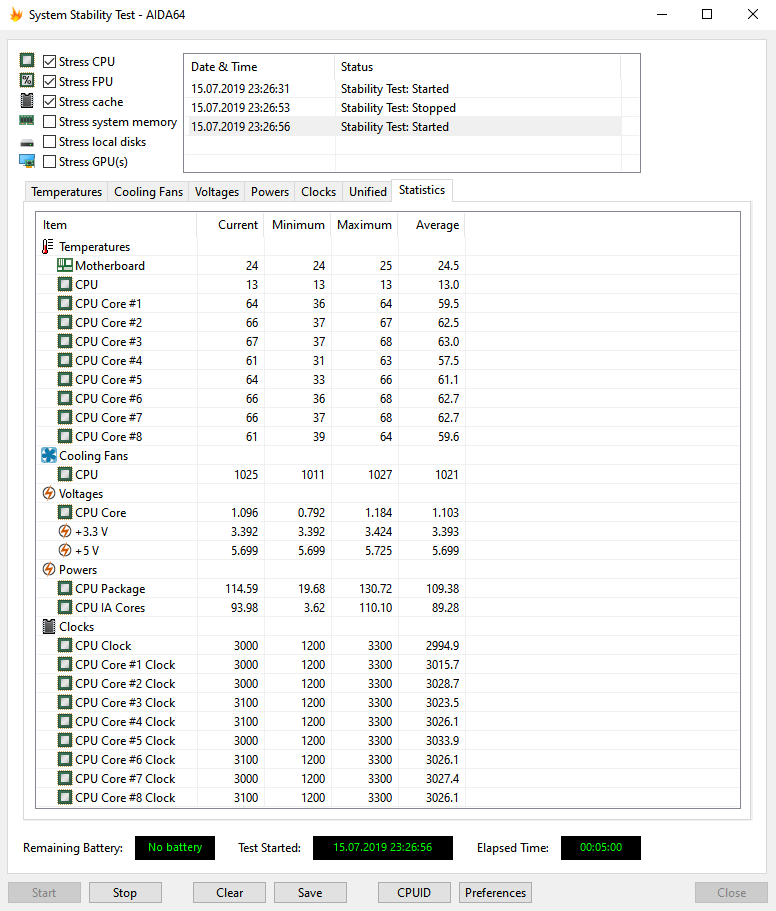776x911 pixels.
Task: Click the chip icon of CPU Core #8 temperature
Action: tap(64, 436)
